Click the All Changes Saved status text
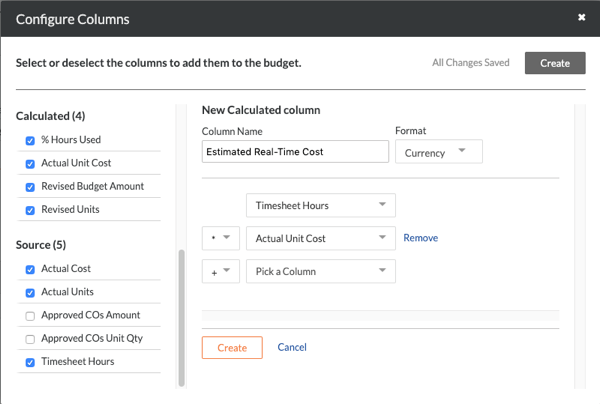The image size is (600, 404). tap(471, 63)
